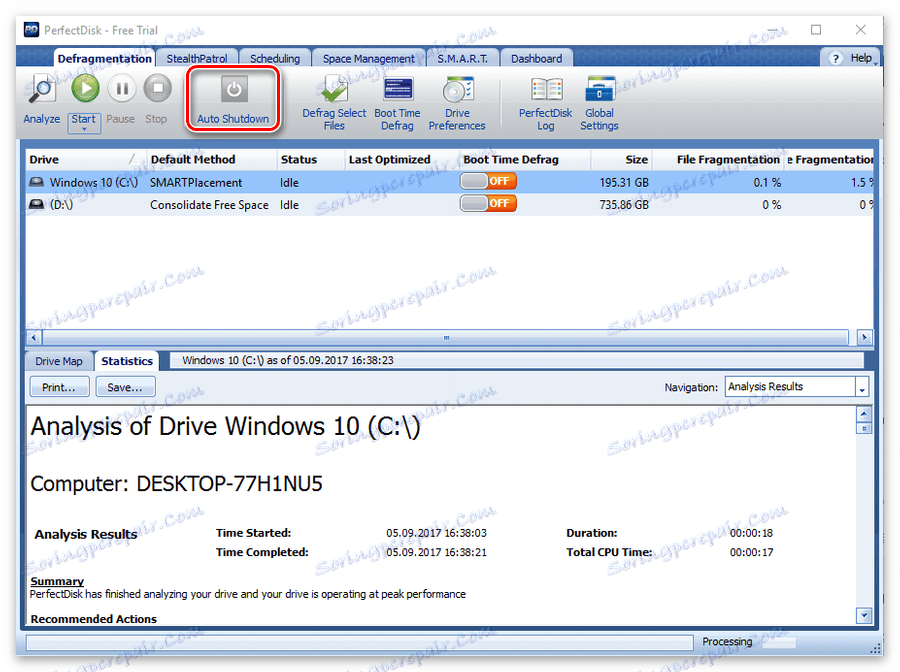Select the Windows 10 (C:\) drive row
This screenshot has height=672, width=900.
pyautogui.click(x=449, y=182)
